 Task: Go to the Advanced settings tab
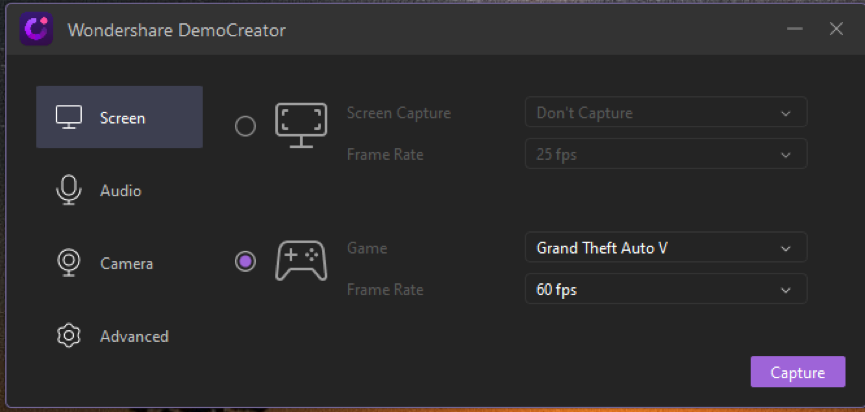pyautogui.click(x=119, y=336)
